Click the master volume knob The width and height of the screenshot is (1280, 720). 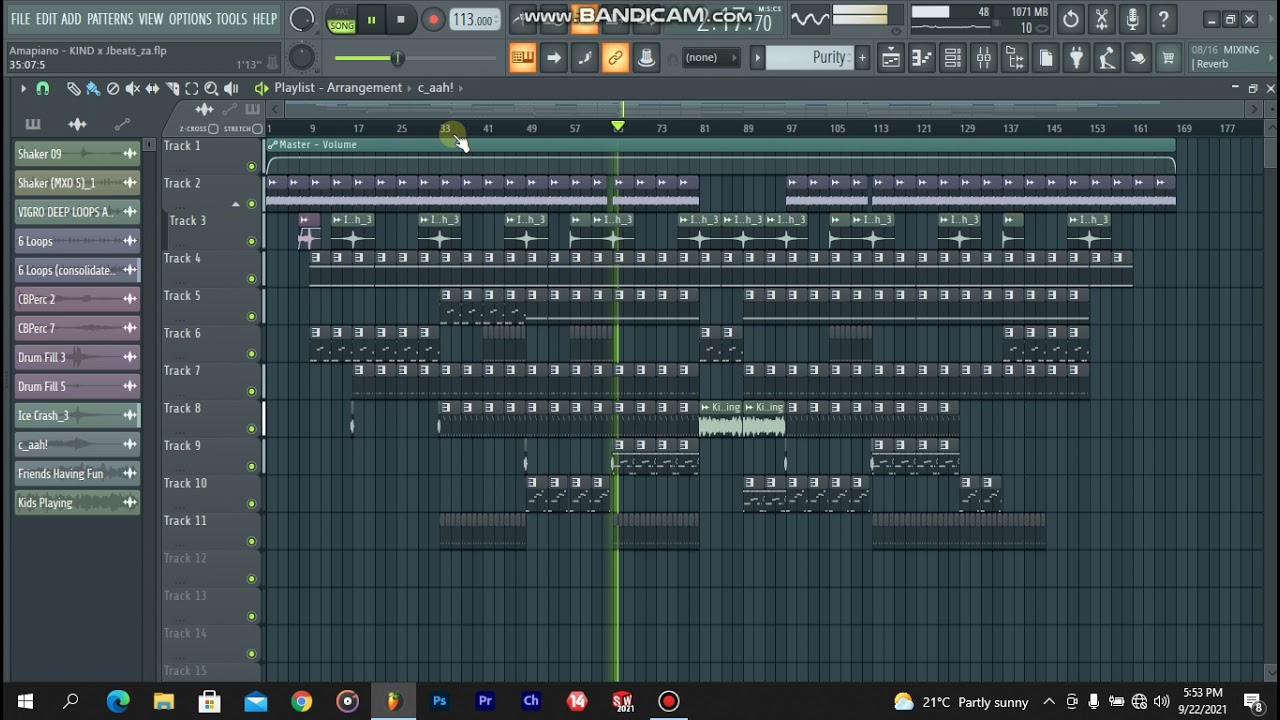[301, 19]
